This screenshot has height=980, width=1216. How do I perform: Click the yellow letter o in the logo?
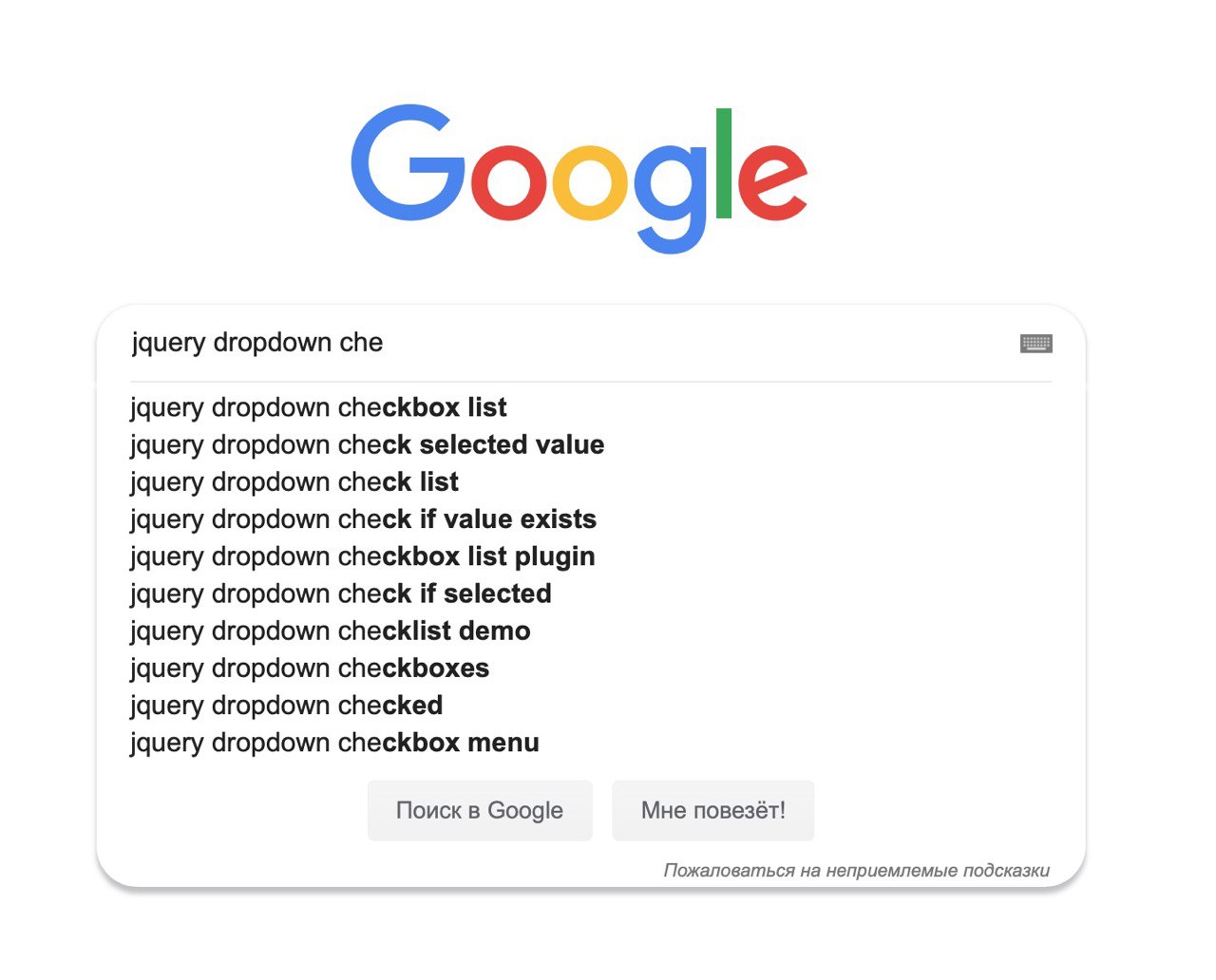[x=590, y=181]
